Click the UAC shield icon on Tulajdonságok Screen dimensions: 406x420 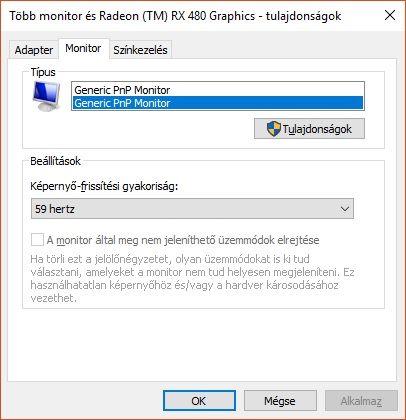coord(274,129)
